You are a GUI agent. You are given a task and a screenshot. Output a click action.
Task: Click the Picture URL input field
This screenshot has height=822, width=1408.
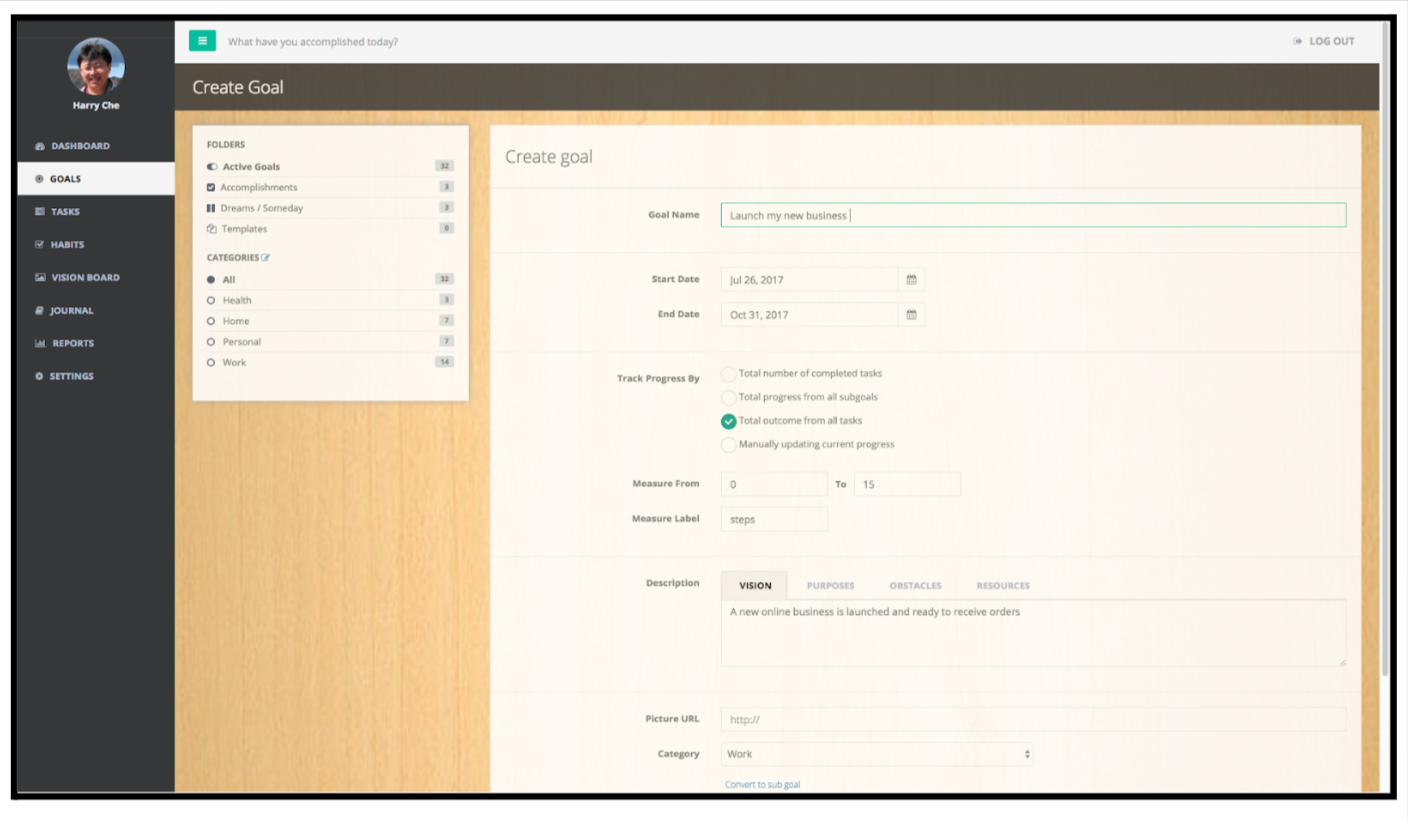click(1033, 719)
